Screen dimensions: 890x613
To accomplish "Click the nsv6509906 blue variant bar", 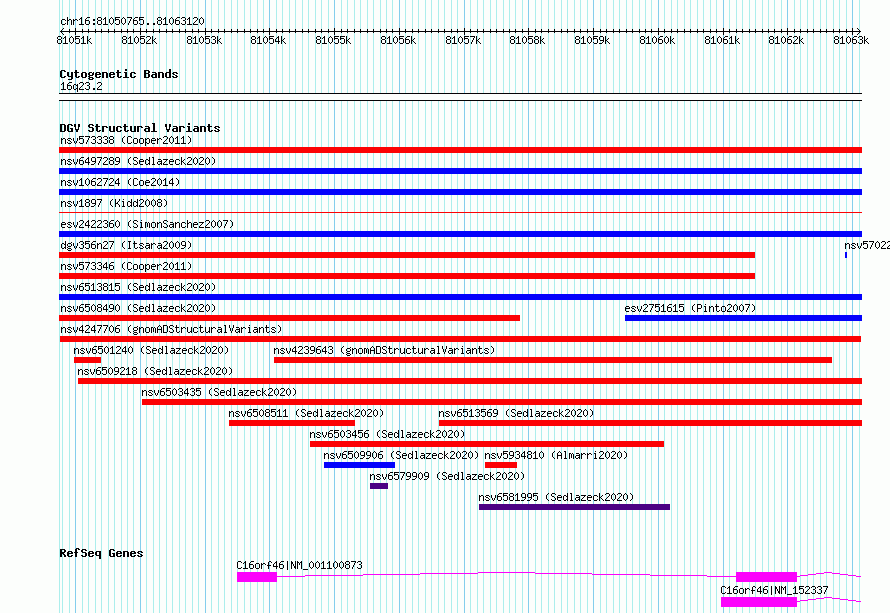I will pos(359,465).
